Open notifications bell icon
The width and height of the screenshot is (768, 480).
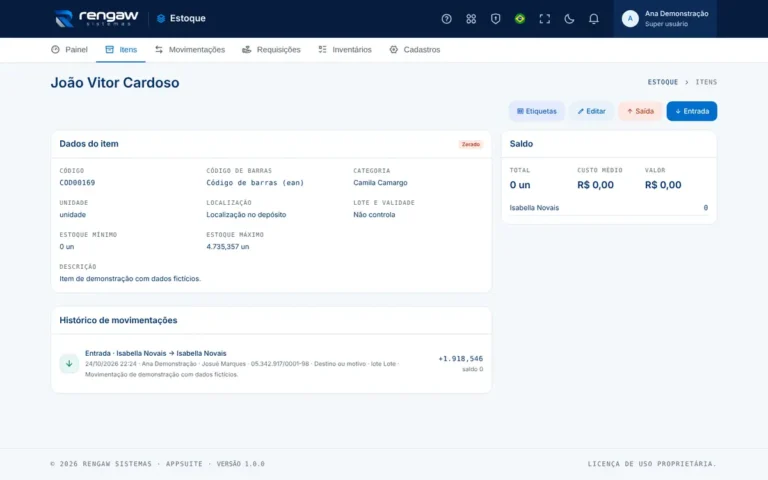[593, 19]
